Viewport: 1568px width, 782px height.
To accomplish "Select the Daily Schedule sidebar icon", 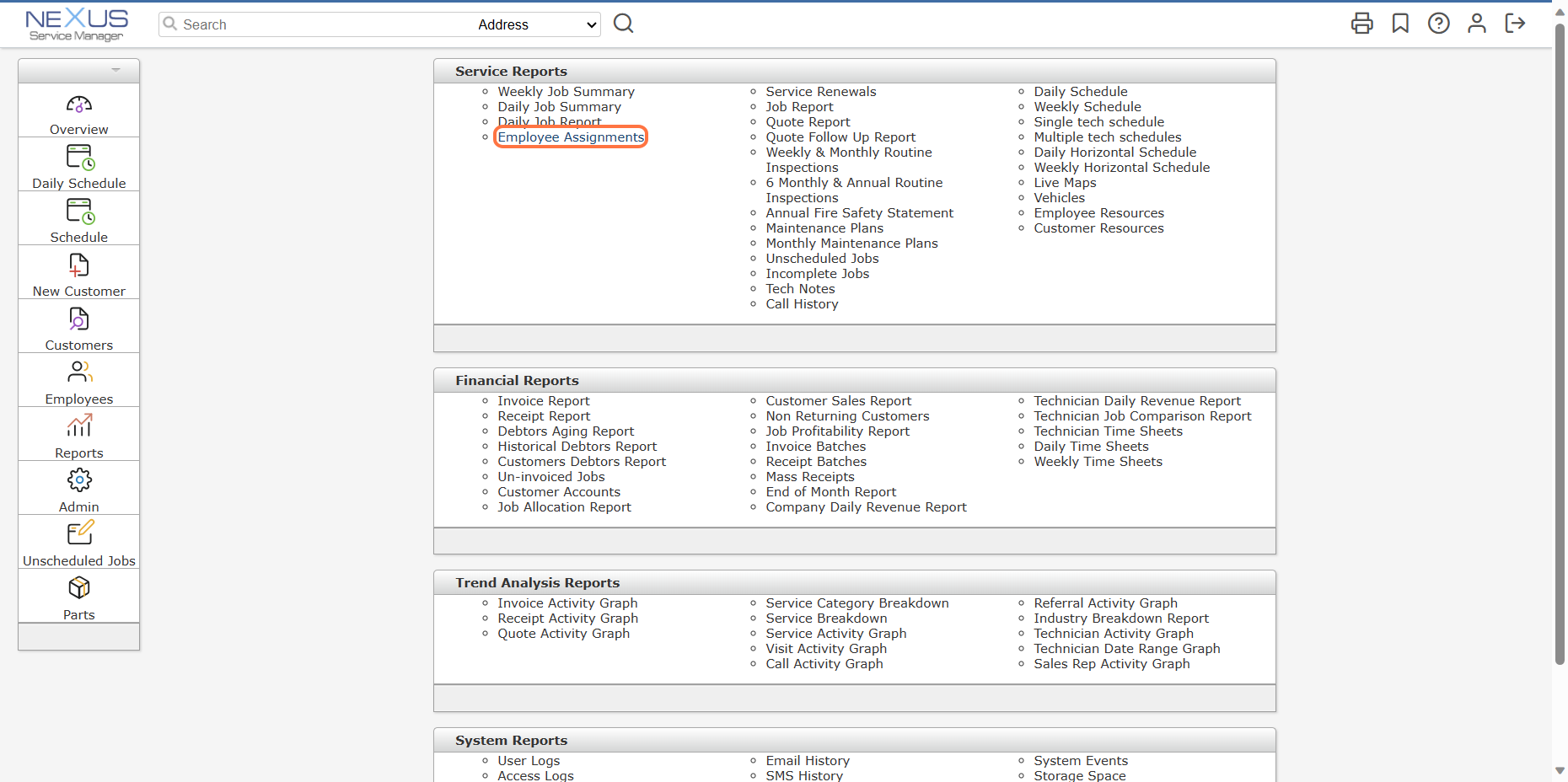I will 78,165.
